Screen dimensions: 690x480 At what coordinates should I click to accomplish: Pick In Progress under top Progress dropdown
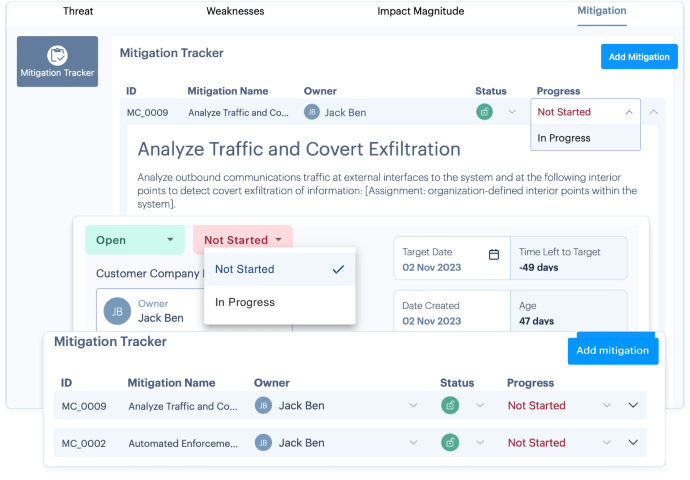[564, 138]
